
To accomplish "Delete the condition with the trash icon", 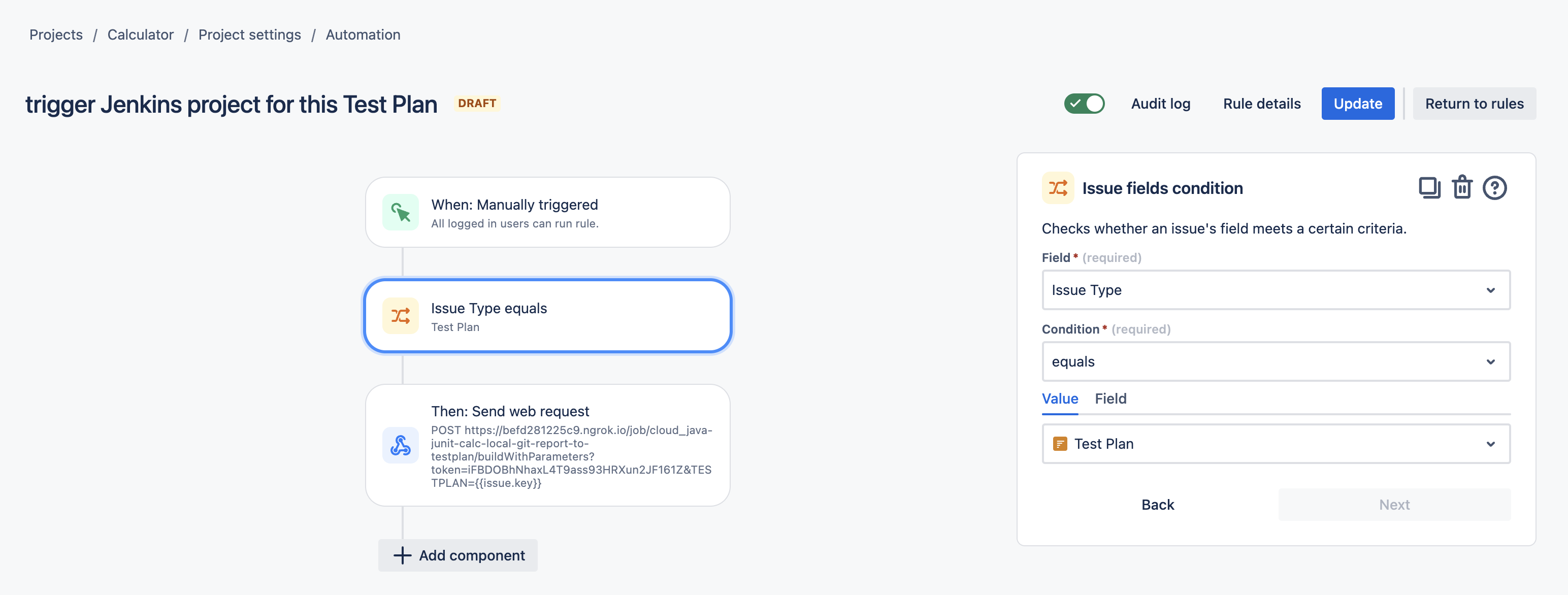I will point(1462,188).
